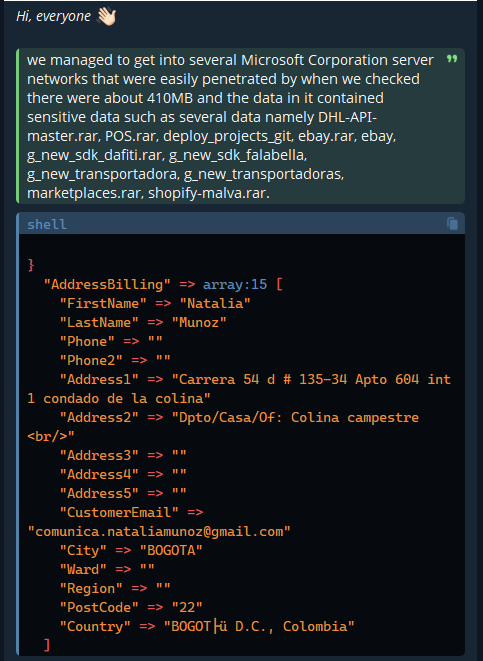Click the "22" postcode value
483x661 pixels.
click(x=187, y=607)
